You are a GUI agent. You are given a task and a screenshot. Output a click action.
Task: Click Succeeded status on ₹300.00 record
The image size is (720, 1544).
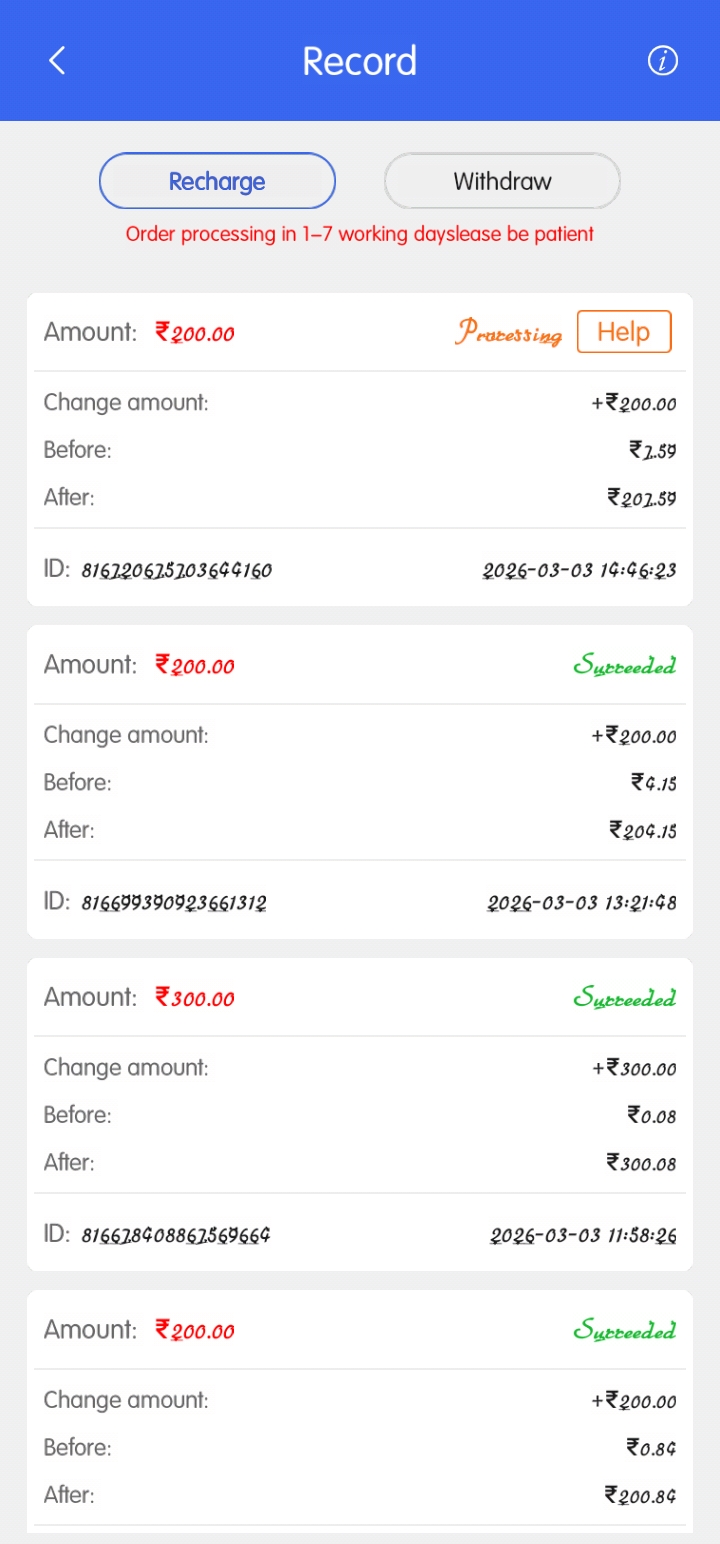coord(624,998)
